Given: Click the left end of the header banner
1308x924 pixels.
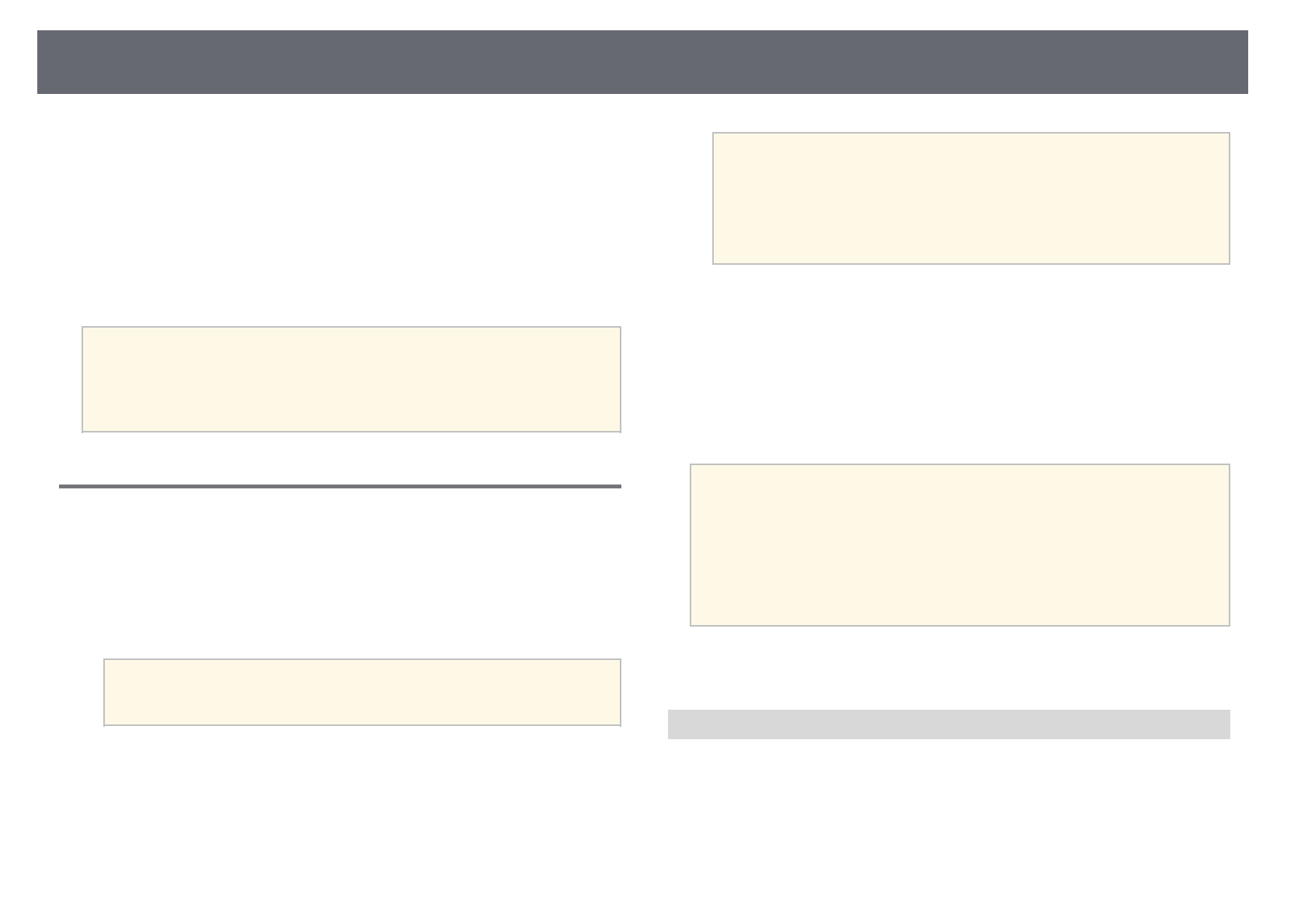Looking at the screenshot, I should pos(47,62).
